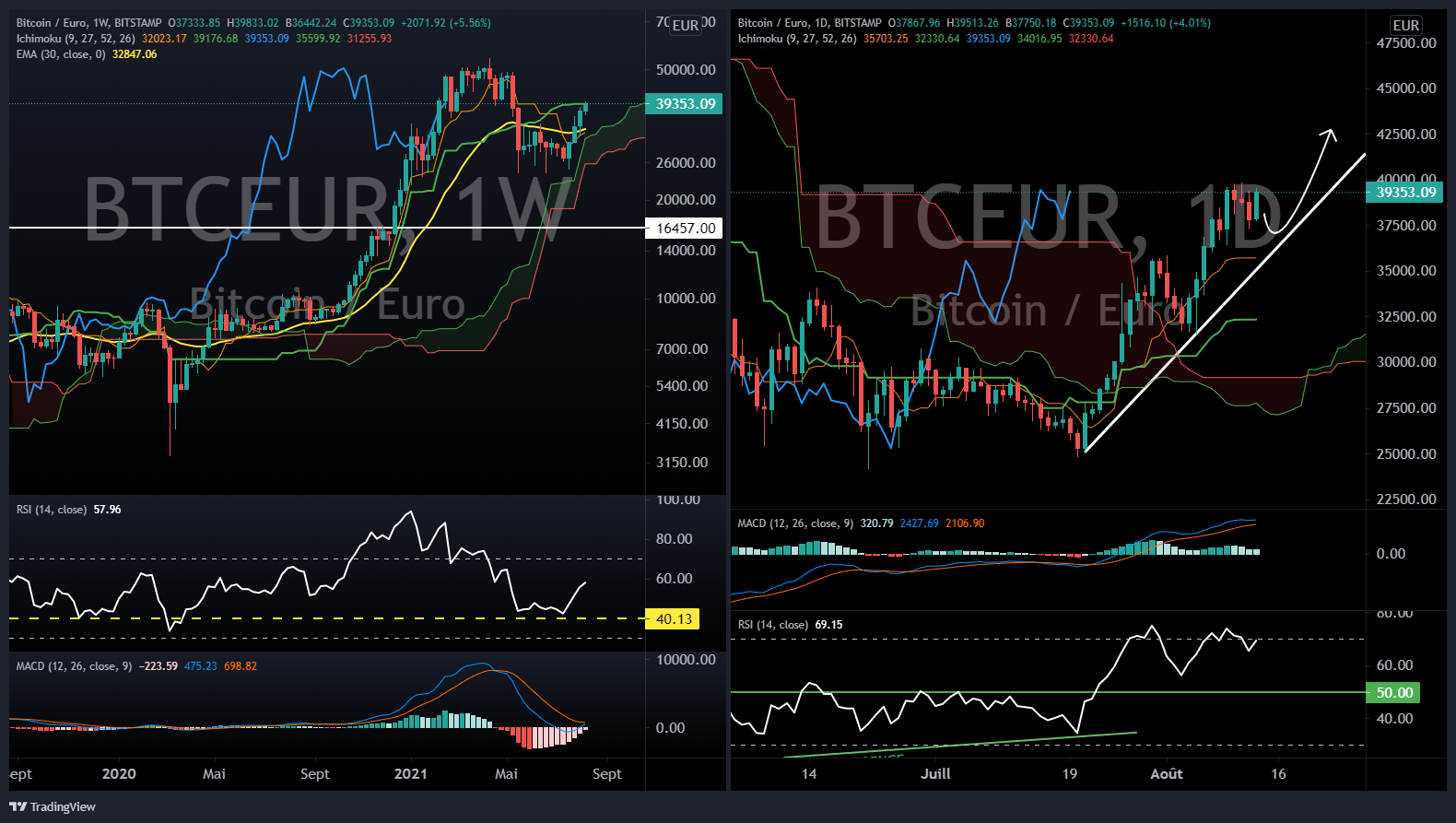Click the Bitcoin / Euro 1D BITSTAMP title

[809, 23]
